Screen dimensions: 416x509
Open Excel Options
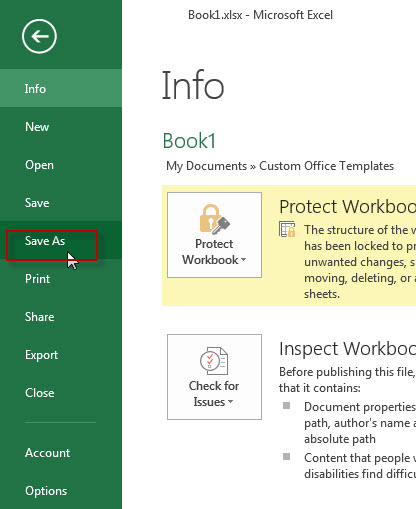pyautogui.click(x=61, y=491)
